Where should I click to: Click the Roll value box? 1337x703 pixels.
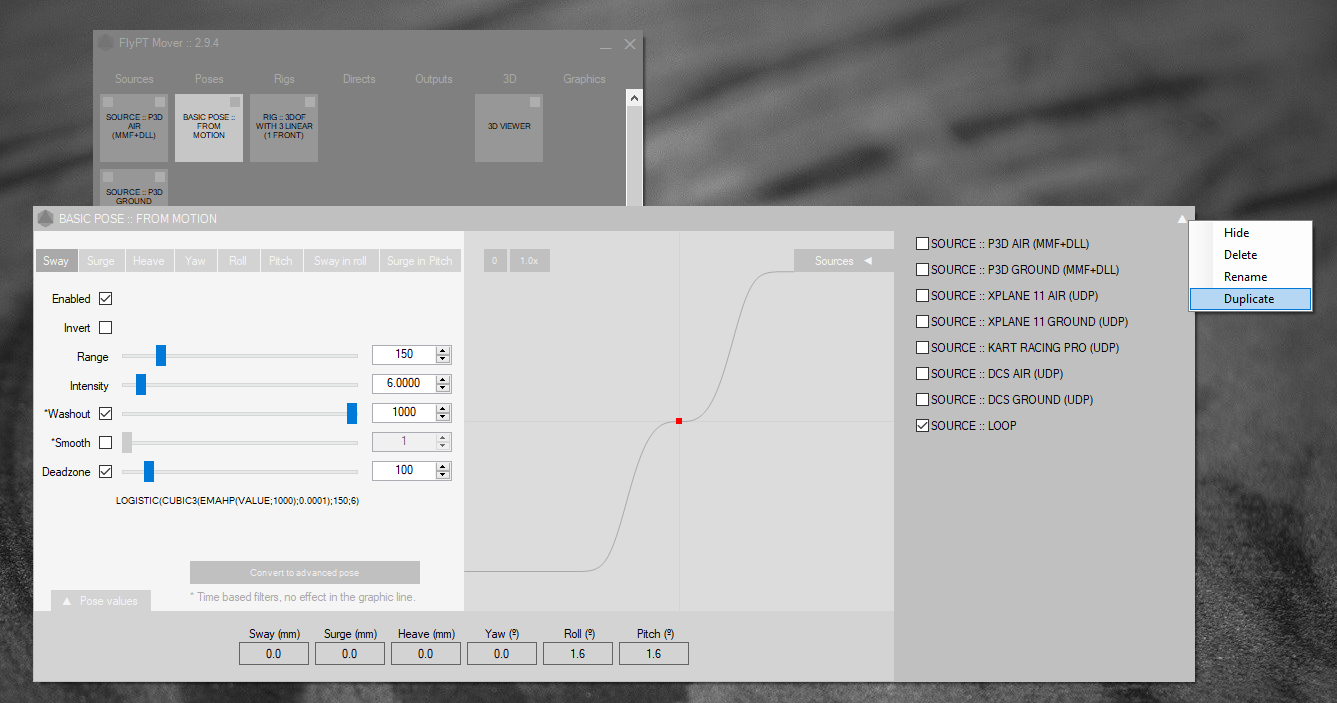point(577,654)
